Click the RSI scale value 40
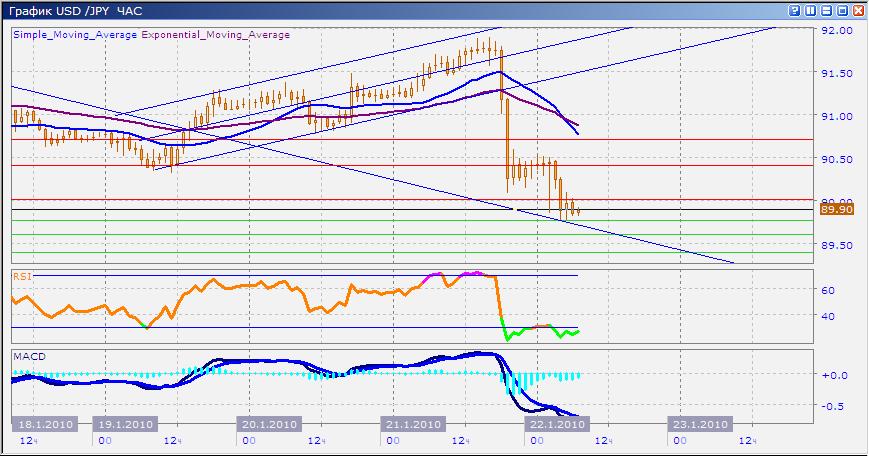This screenshot has height=456, width=869. [x=827, y=316]
